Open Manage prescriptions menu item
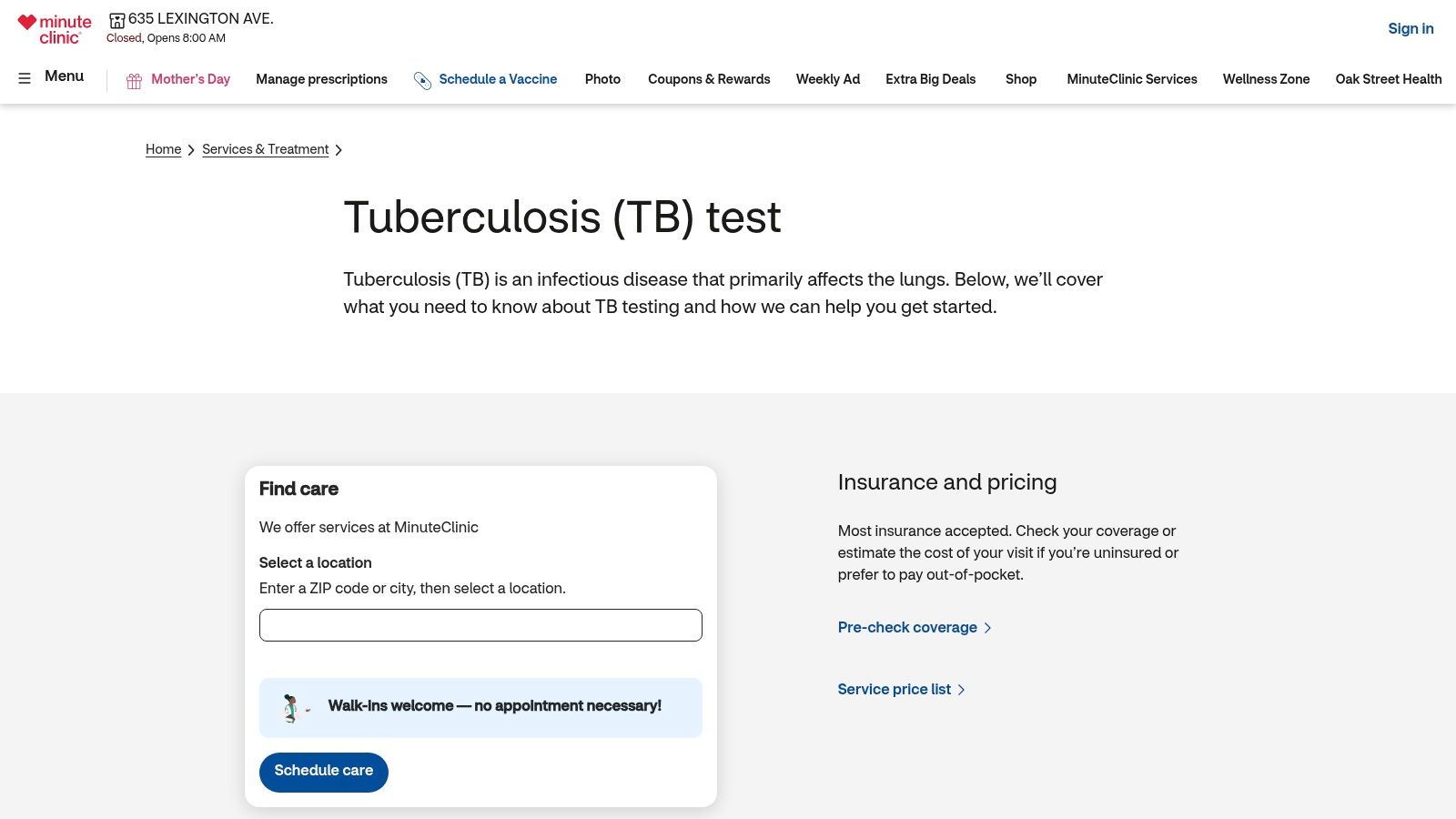Image resolution: width=1456 pixels, height=819 pixels. (321, 79)
